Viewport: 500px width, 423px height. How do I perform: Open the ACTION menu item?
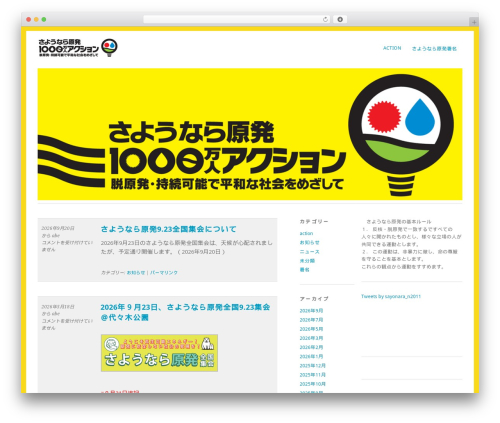tap(392, 48)
